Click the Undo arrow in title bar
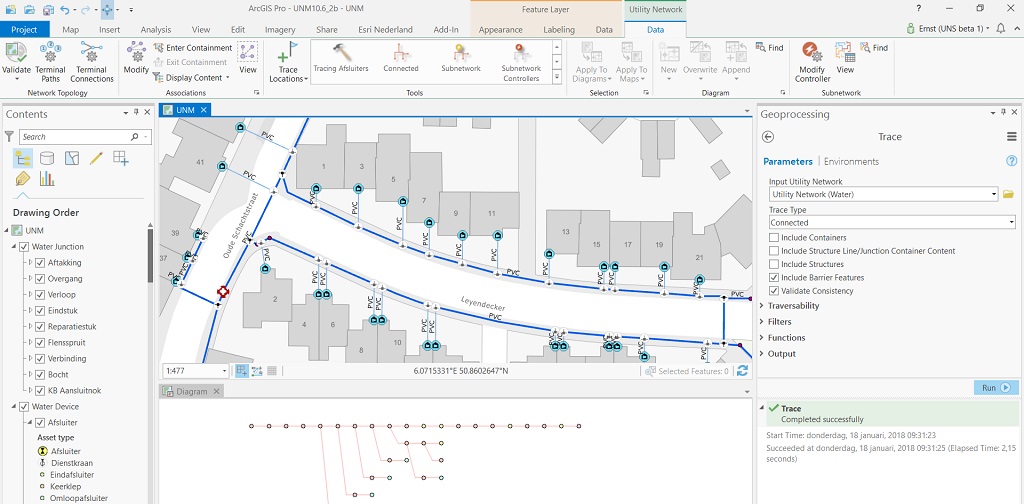Screen dimensions: 1024x504 [x=65, y=9]
